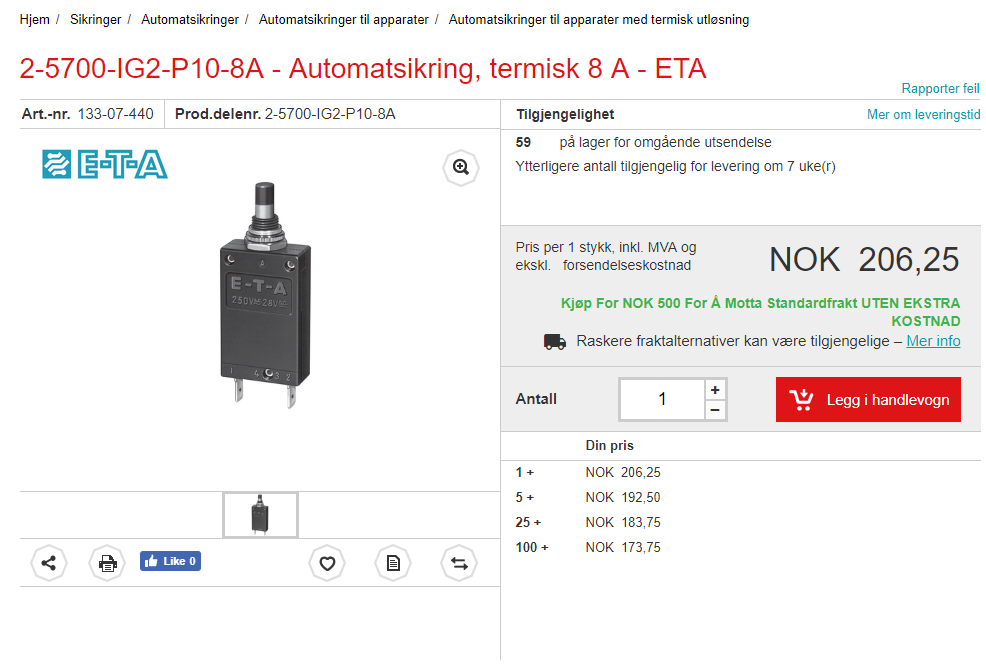The image size is (986, 670).
Task: Click Legg i handlevogn button
Action: click(868, 399)
